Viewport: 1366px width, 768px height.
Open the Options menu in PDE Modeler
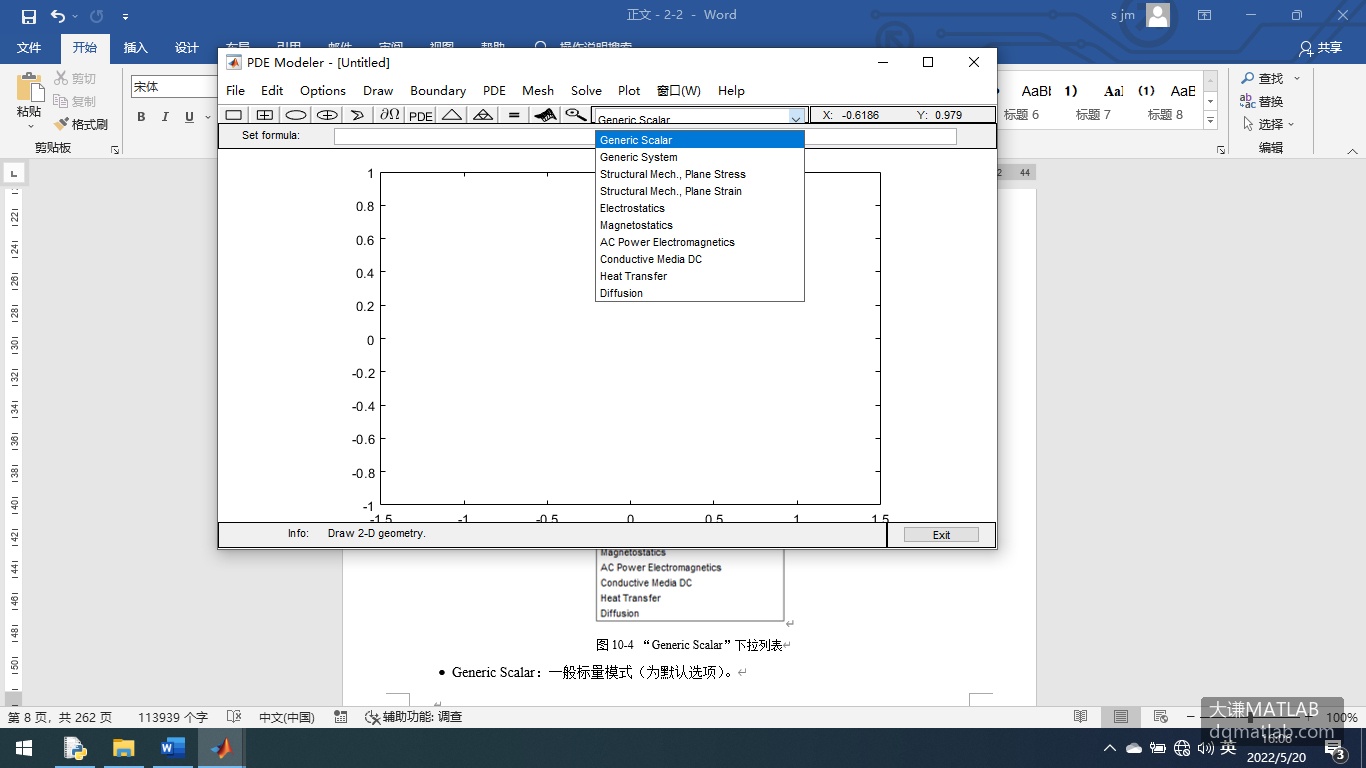tap(323, 90)
